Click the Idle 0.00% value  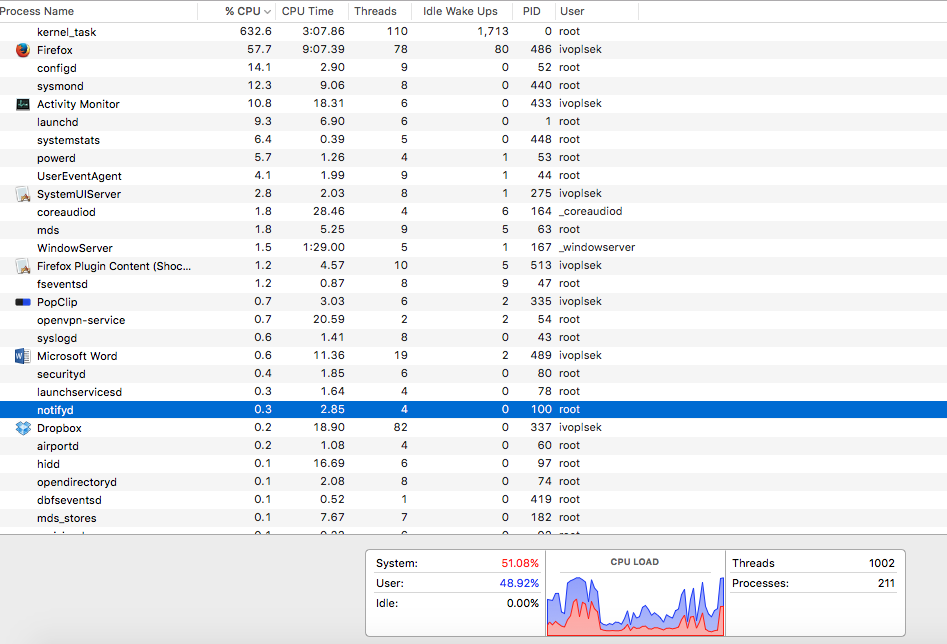(522, 603)
